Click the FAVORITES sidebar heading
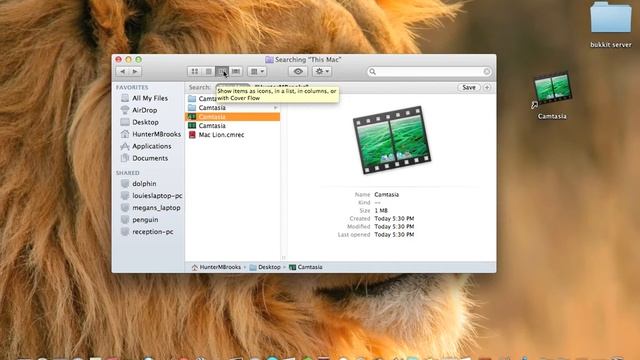The image size is (640, 360). [x=132, y=87]
